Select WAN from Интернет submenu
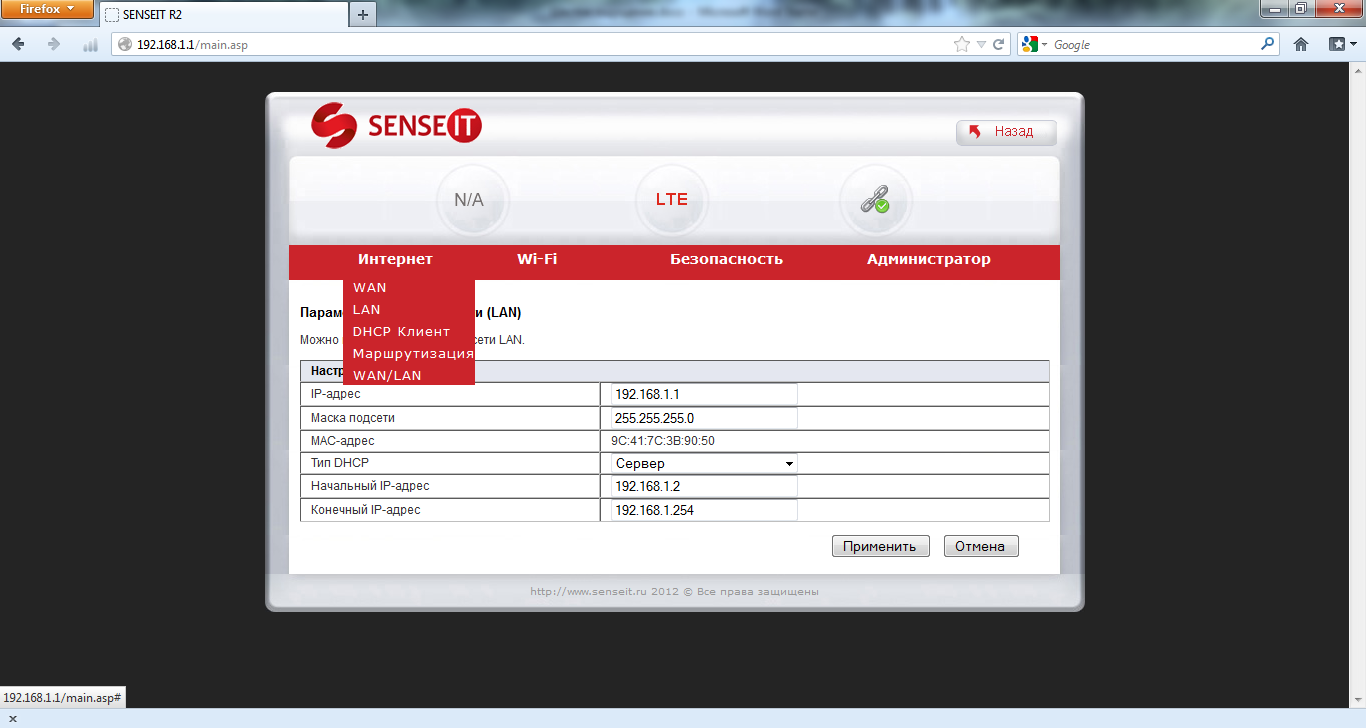The height and width of the screenshot is (728, 1366). tap(370, 288)
